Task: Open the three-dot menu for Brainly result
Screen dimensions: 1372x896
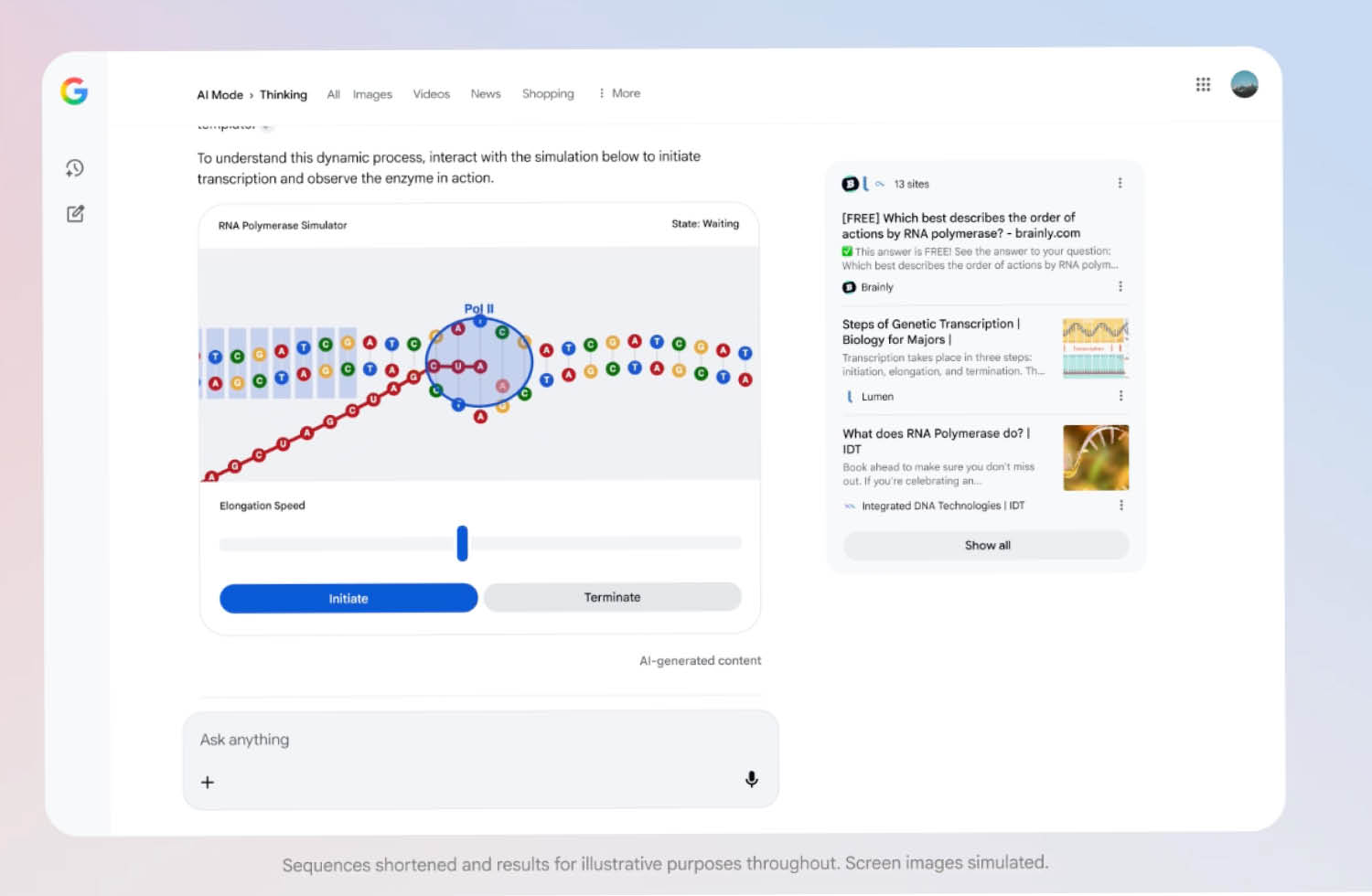Action: (1120, 287)
